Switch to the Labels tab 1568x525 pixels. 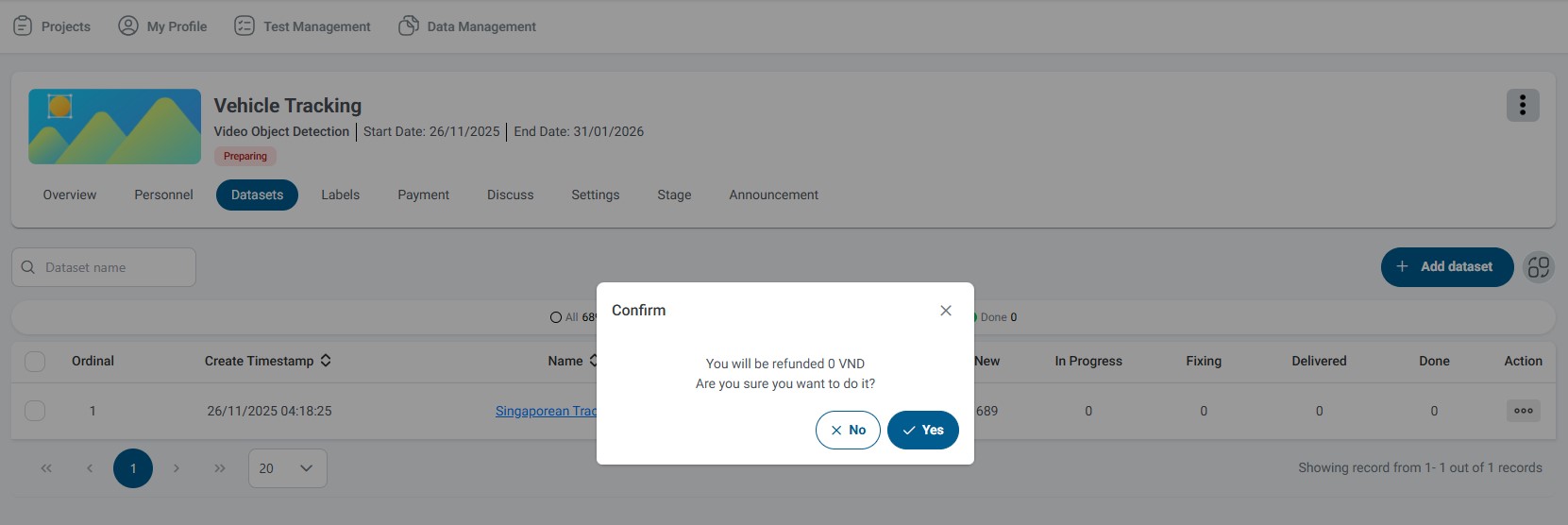[340, 195]
